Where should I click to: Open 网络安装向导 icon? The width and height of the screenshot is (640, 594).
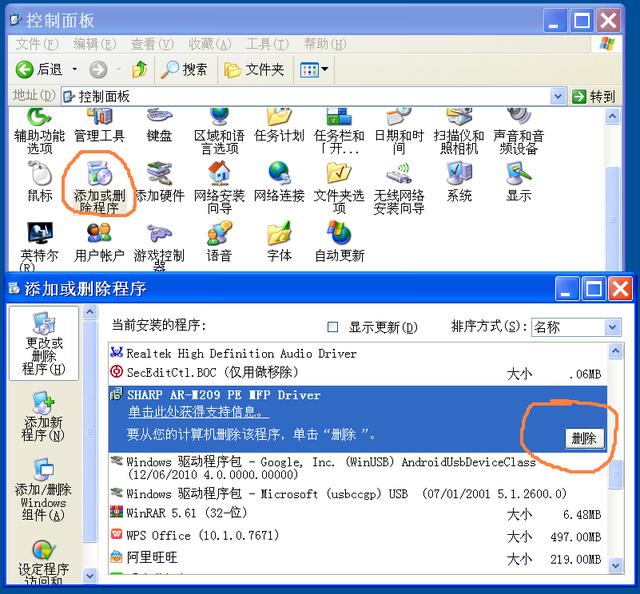(219, 187)
